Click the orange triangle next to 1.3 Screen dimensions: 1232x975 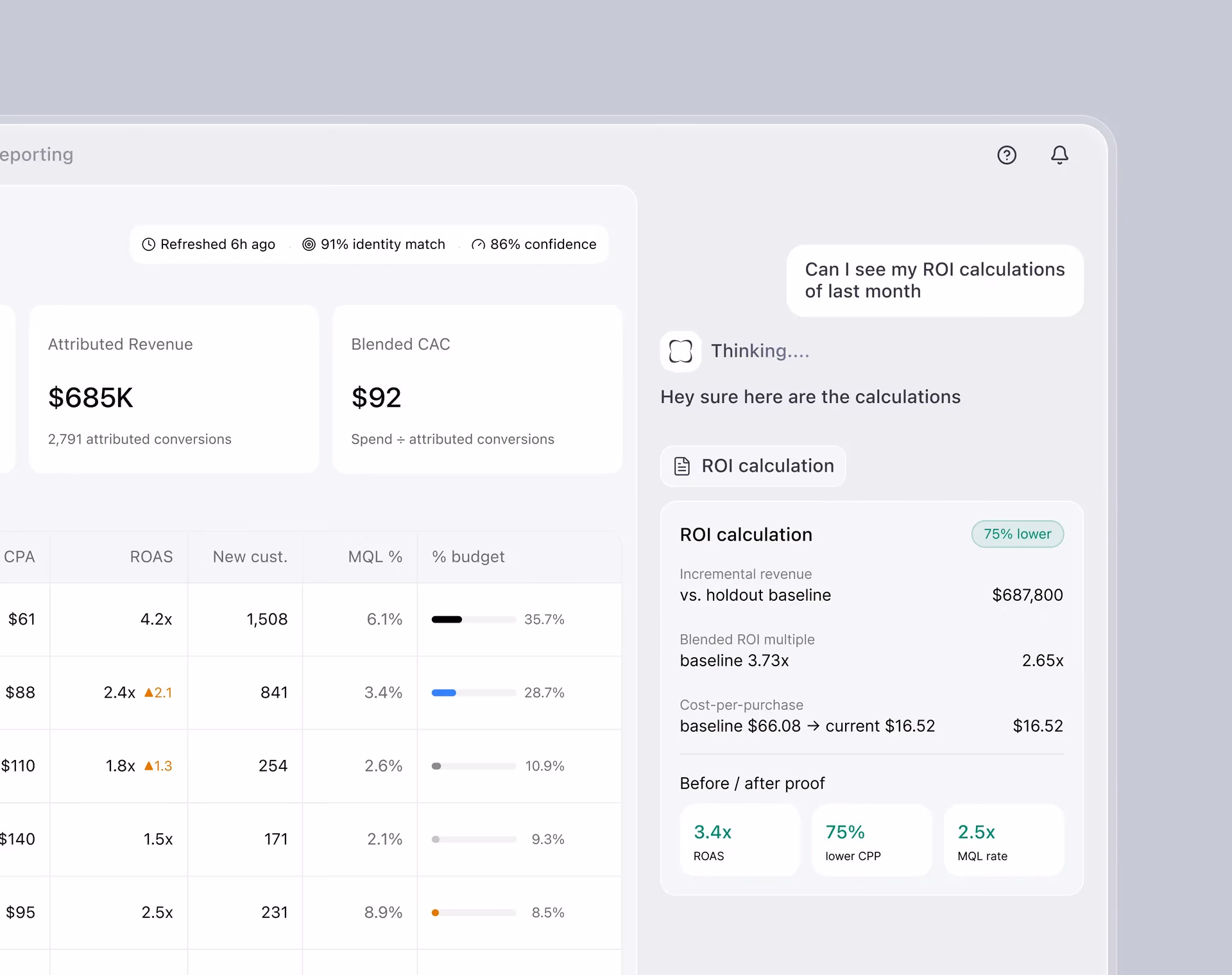(x=148, y=766)
